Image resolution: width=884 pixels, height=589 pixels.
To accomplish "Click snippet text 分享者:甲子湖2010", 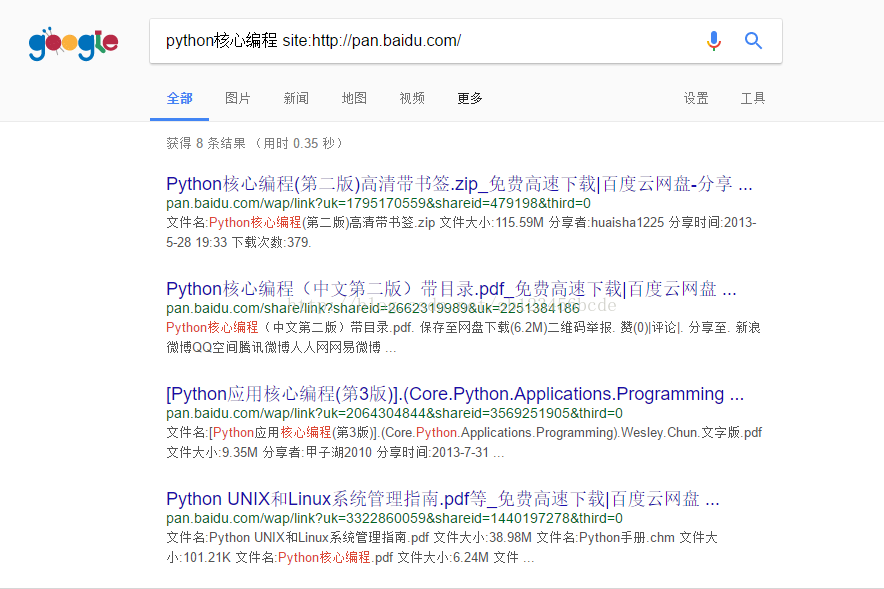I will (317, 452).
